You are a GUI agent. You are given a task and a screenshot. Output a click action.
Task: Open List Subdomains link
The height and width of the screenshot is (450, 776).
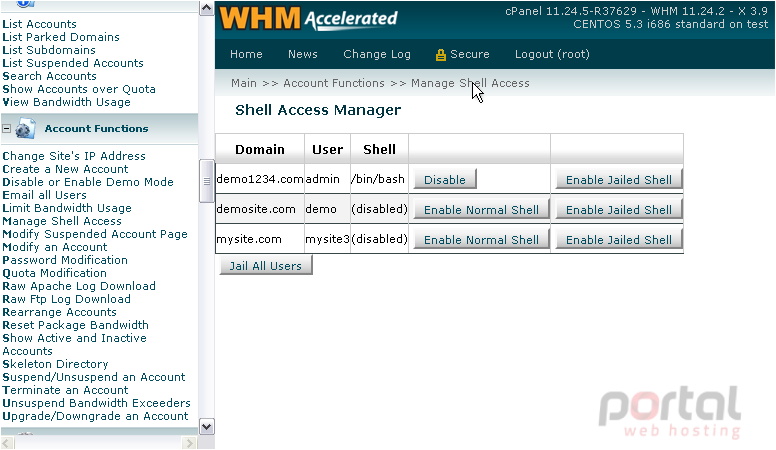49,50
